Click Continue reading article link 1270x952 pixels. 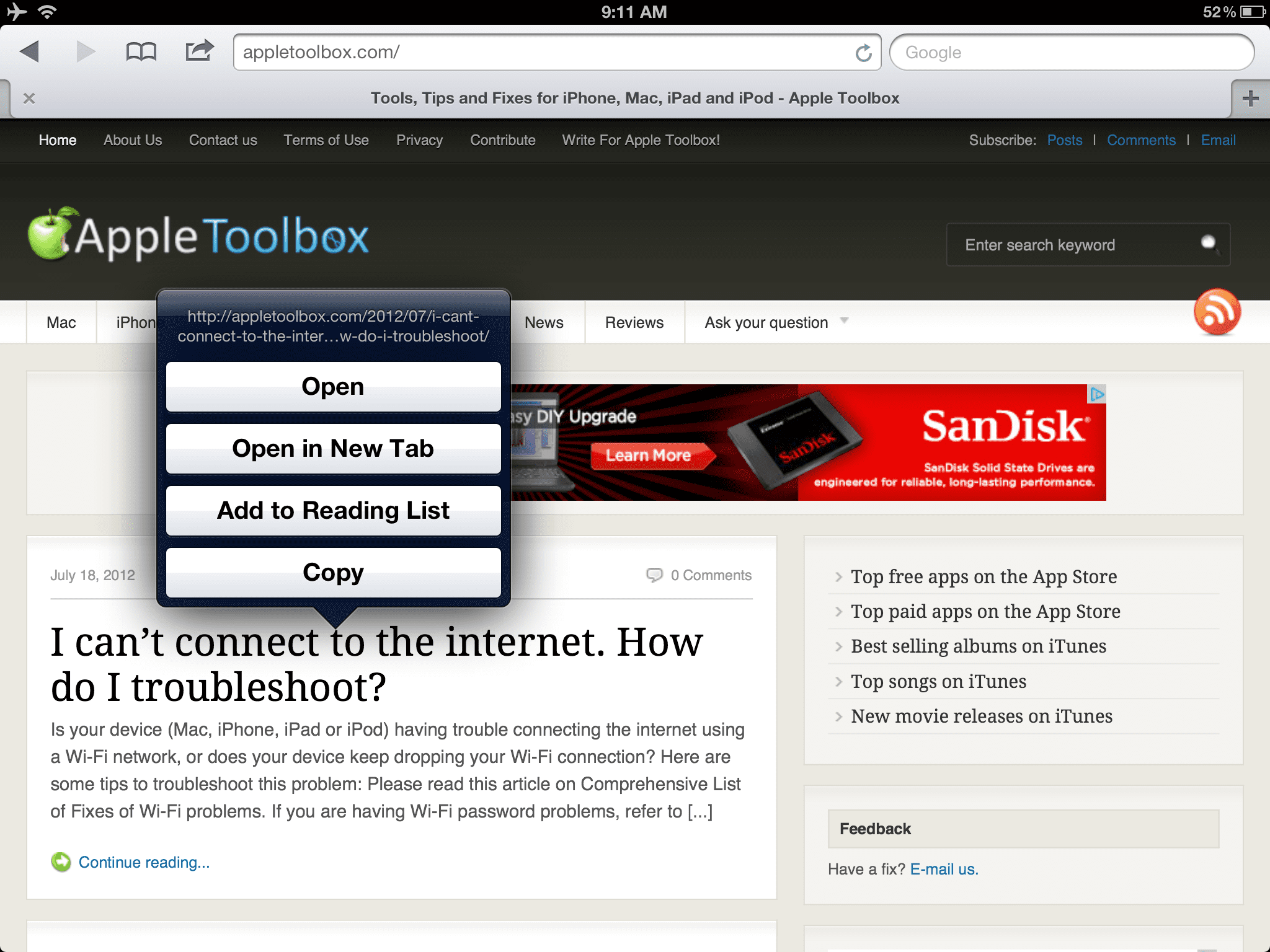click(x=143, y=862)
